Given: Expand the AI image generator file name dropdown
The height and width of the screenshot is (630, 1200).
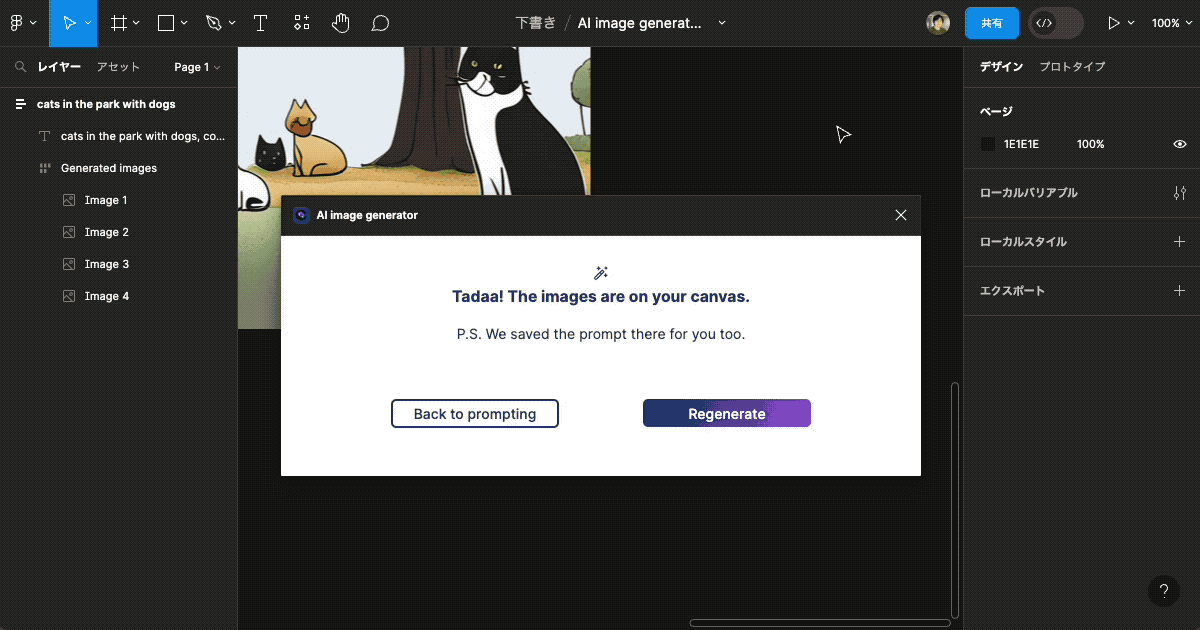Looking at the screenshot, I should tap(722, 22).
